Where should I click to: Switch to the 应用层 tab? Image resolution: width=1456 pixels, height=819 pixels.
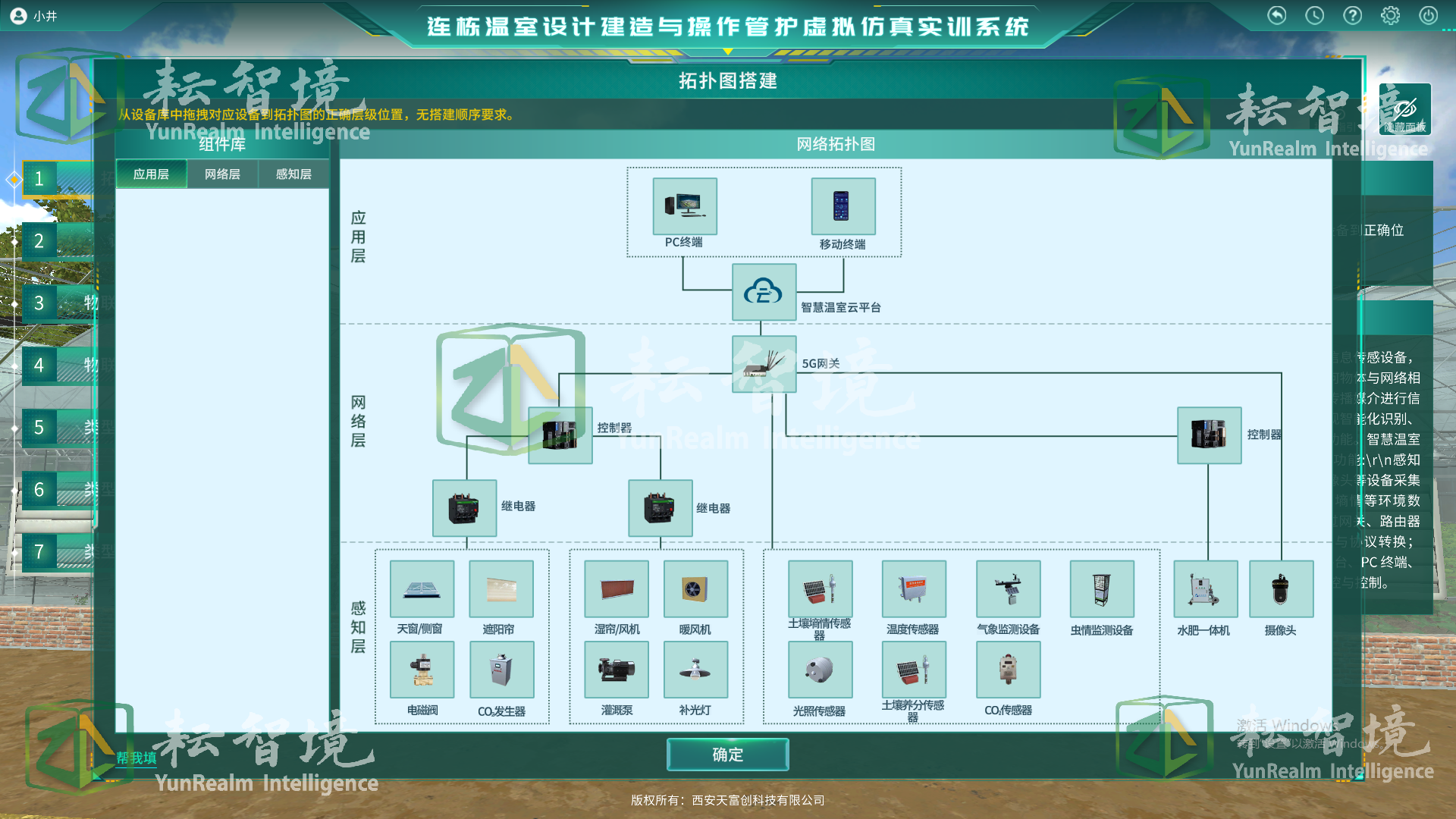point(152,174)
